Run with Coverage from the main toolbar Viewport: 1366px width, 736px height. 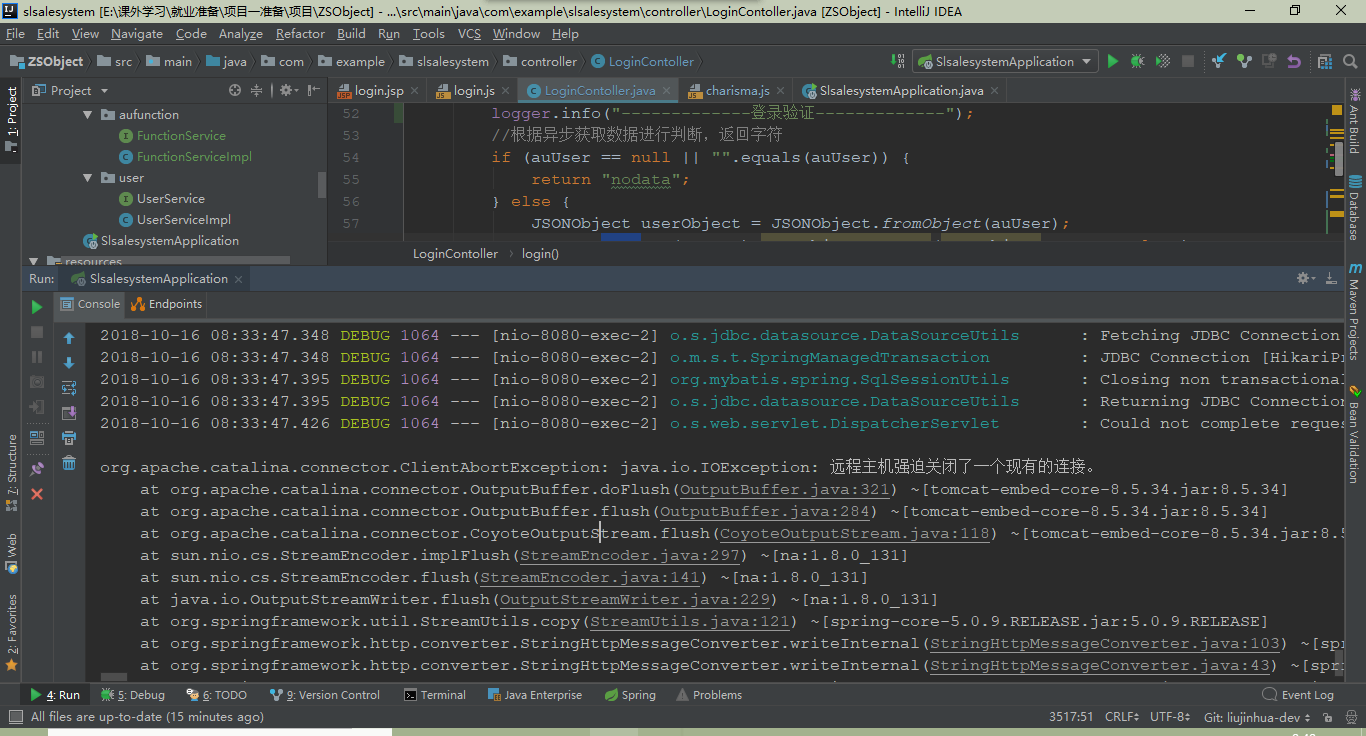click(x=1163, y=61)
